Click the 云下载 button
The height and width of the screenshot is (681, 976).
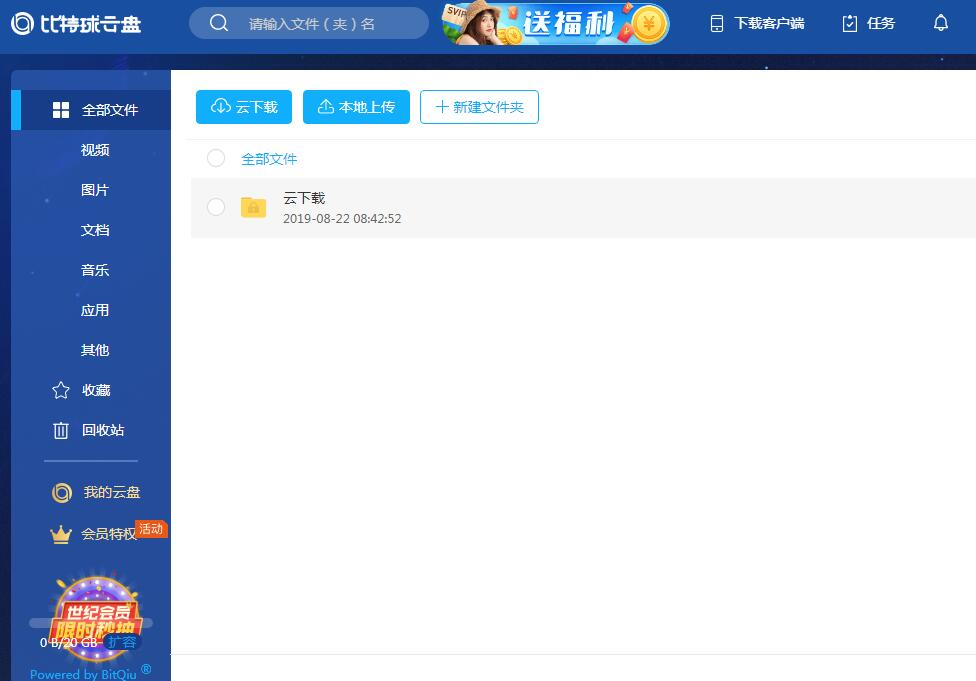(243, 107)
